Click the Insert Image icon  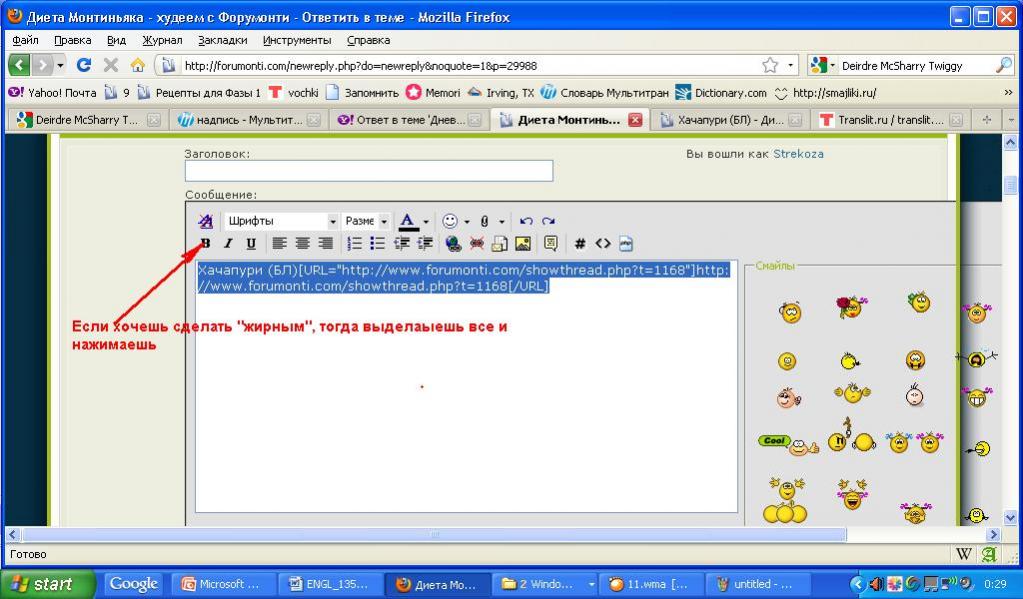[523, 243]
